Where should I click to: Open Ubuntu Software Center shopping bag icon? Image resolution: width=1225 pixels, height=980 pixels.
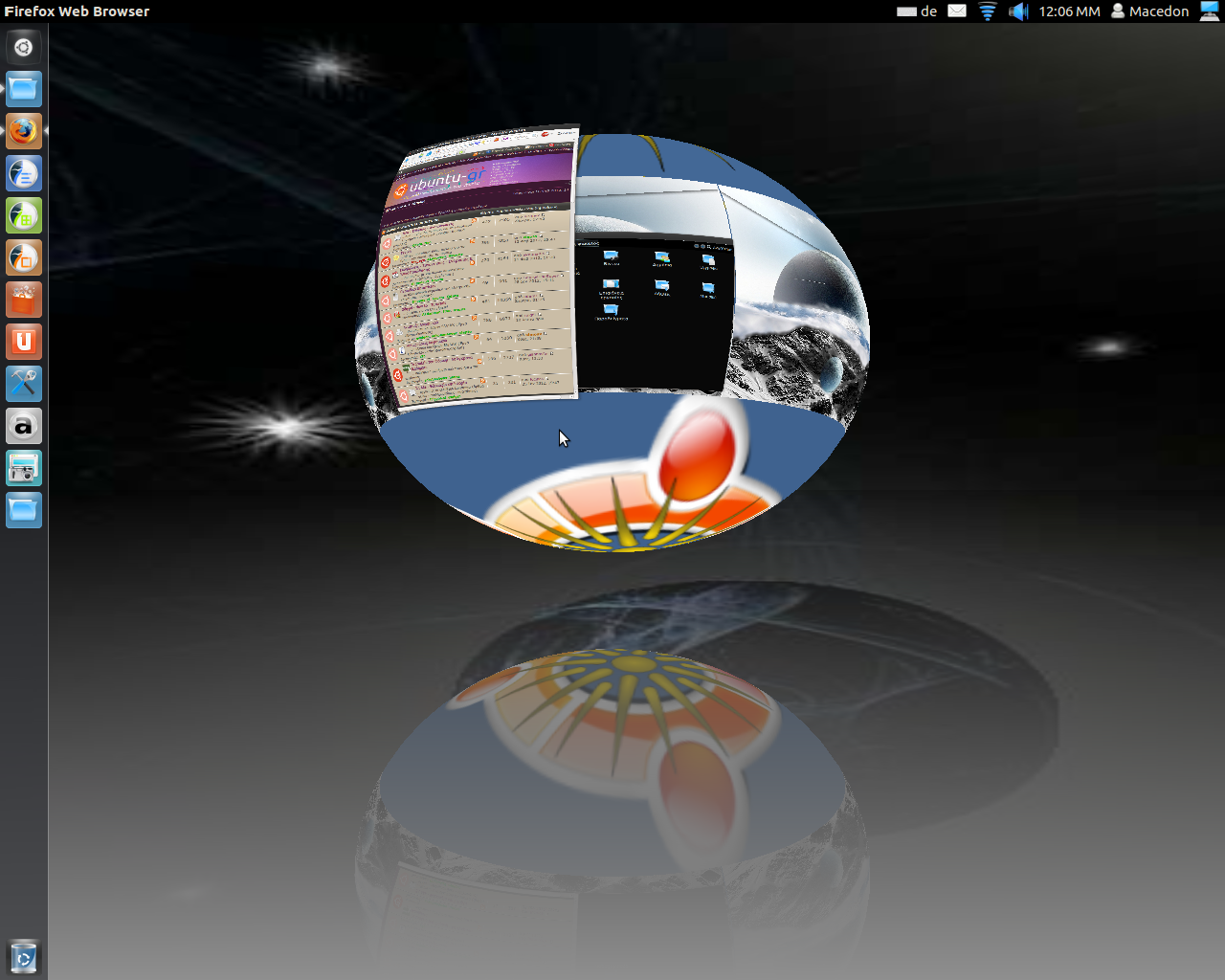(x=24, y=300)
